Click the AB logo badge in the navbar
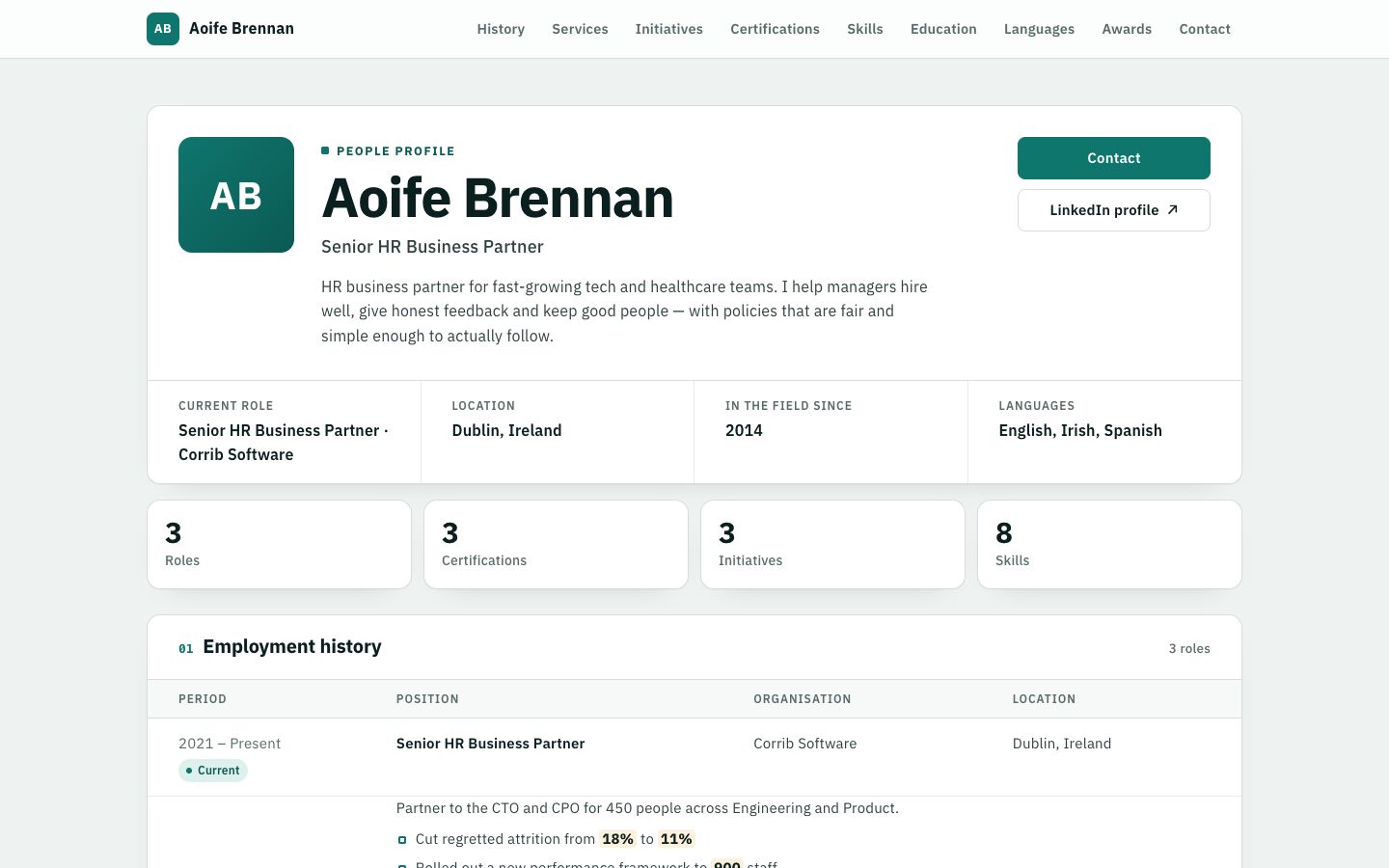The width and height of the screenshot is (1389, 868). click(163, 29)
